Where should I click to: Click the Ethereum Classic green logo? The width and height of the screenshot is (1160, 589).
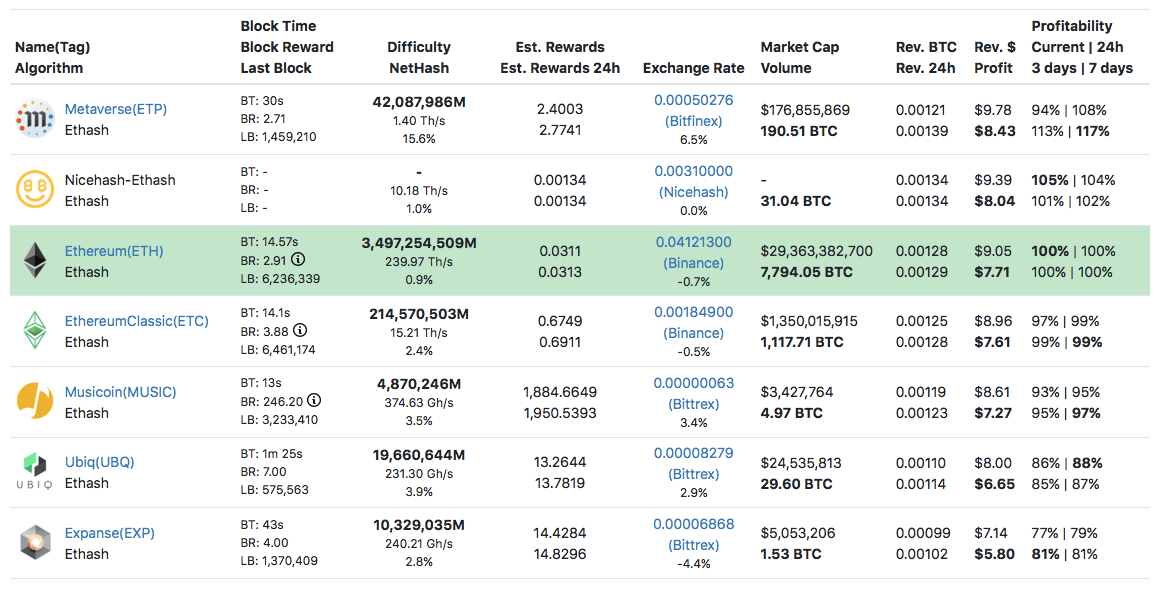pos(35,331)
